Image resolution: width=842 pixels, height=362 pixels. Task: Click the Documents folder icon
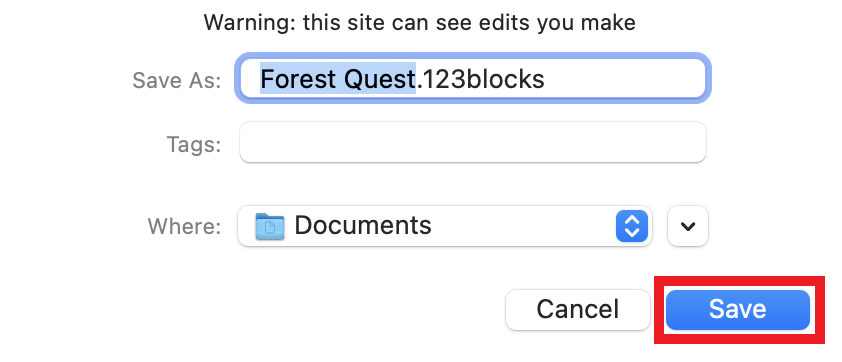click(270, 226)
